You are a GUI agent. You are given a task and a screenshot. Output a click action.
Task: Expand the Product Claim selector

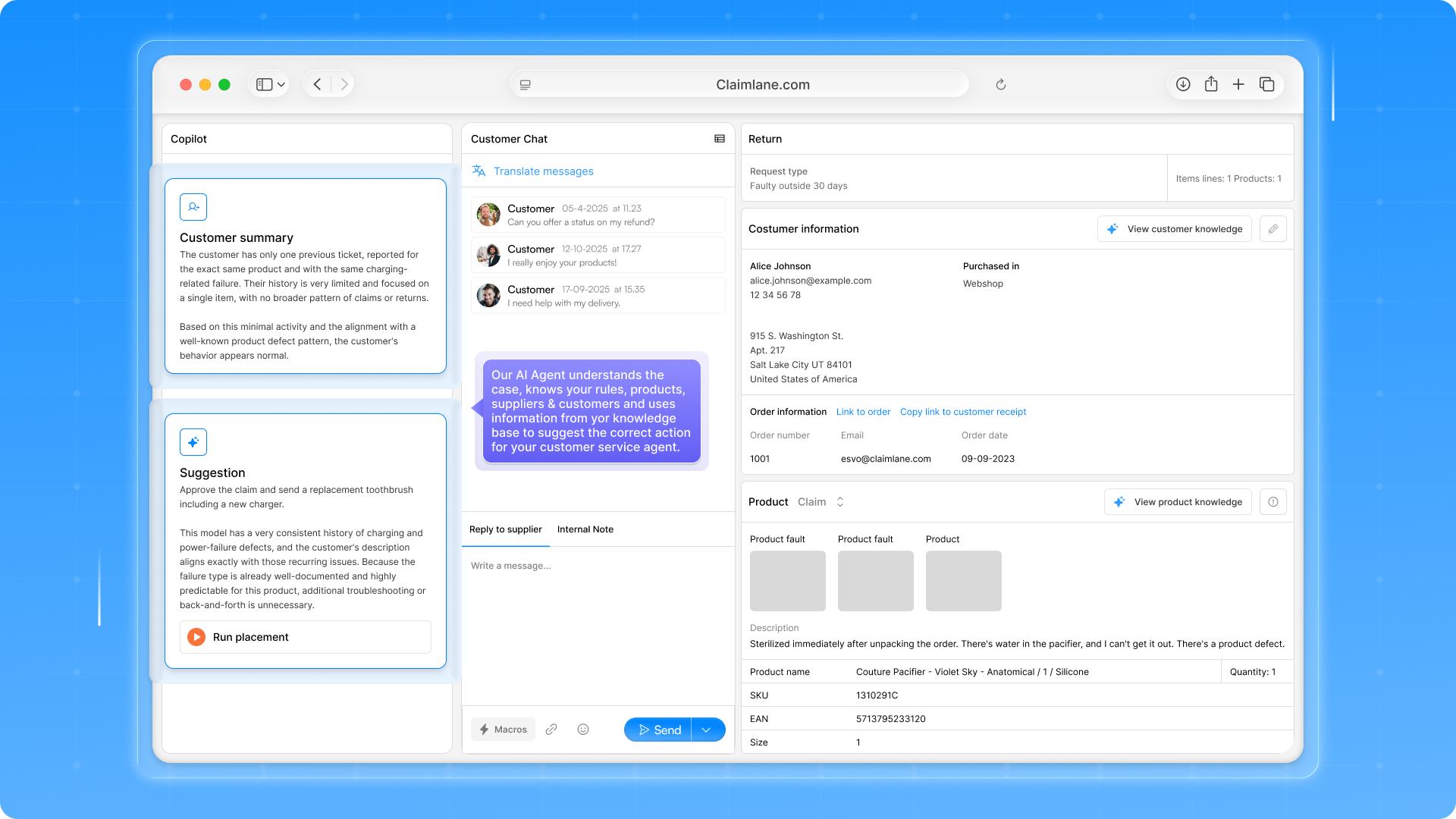tap(839, 502)
